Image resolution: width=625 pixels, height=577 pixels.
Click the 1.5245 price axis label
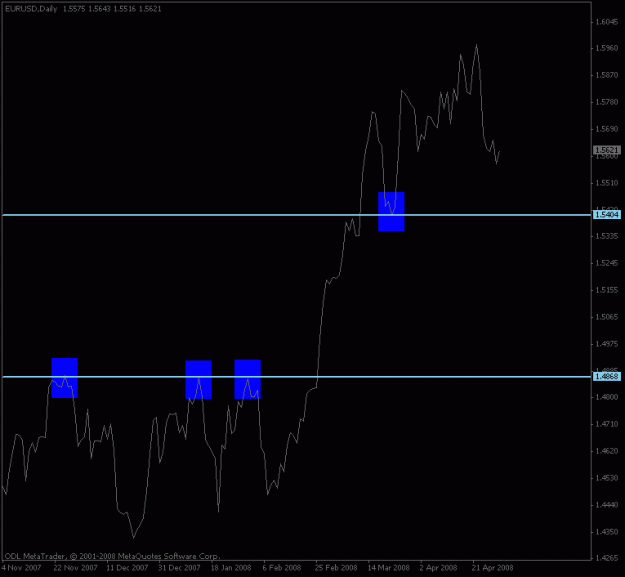[x=607, y=263]
